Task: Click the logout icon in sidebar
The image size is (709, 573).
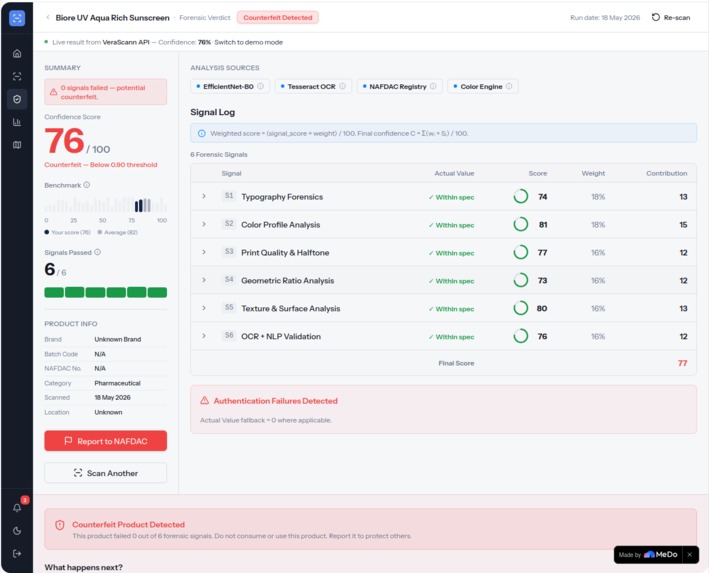Action: [17, 554]
